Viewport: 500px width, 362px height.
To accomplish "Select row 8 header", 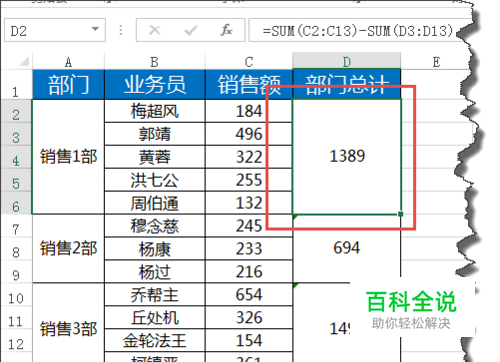I will coord(16,249).
